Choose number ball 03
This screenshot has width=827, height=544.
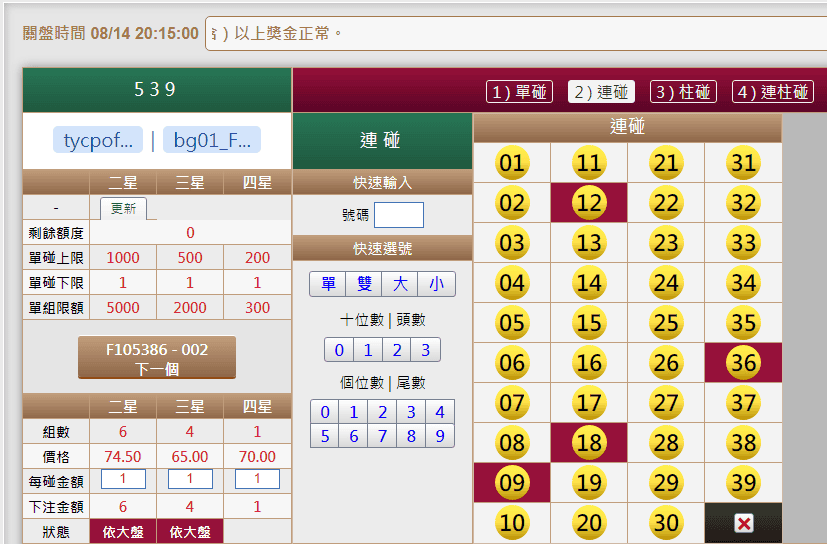[512, 243]
